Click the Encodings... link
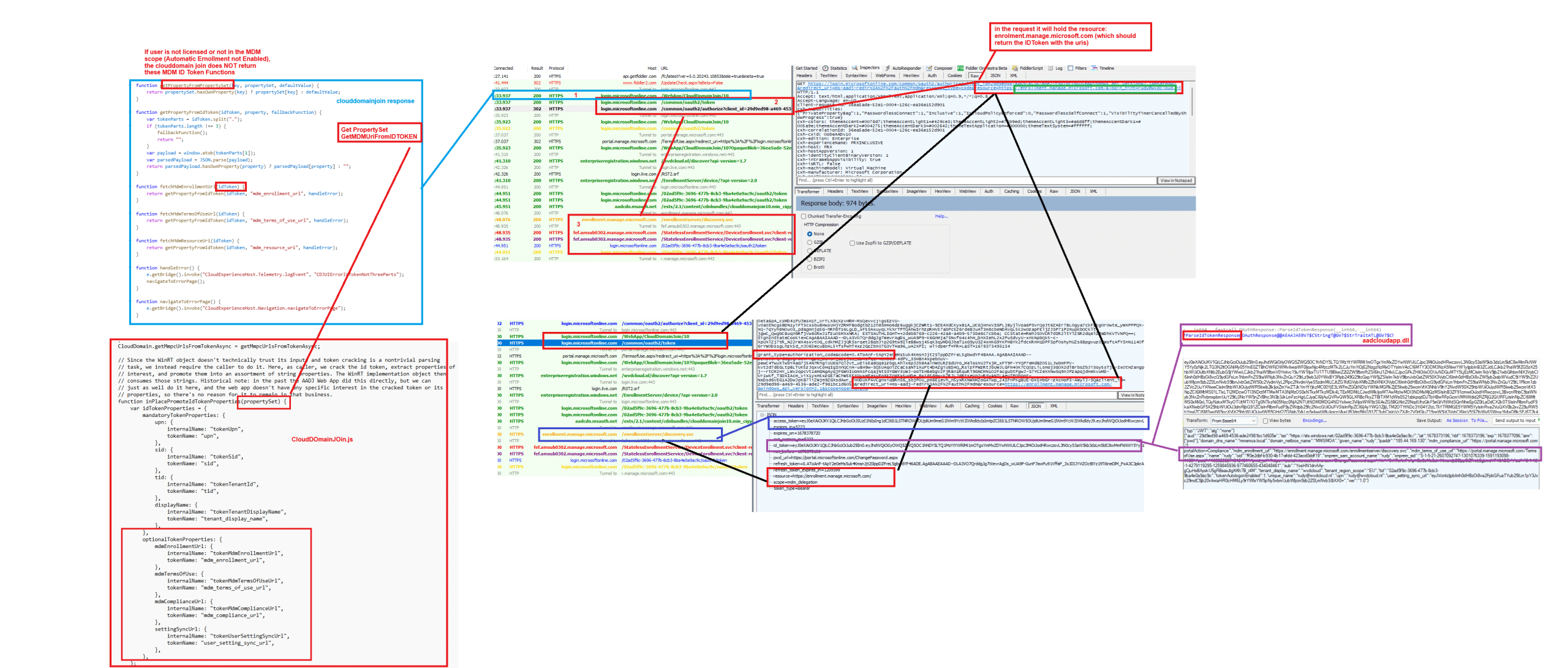This screenshot has width=1568, height=668. 1314,421
